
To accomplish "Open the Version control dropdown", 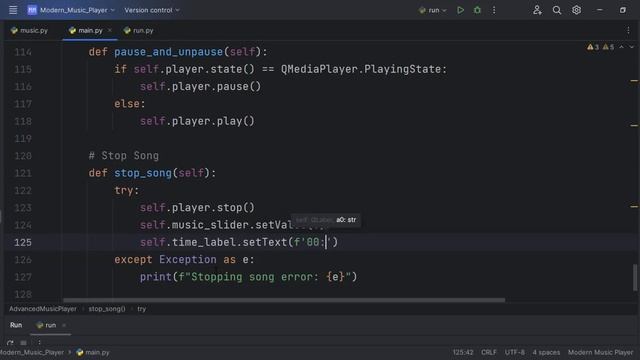I will (x=151, y=10).
